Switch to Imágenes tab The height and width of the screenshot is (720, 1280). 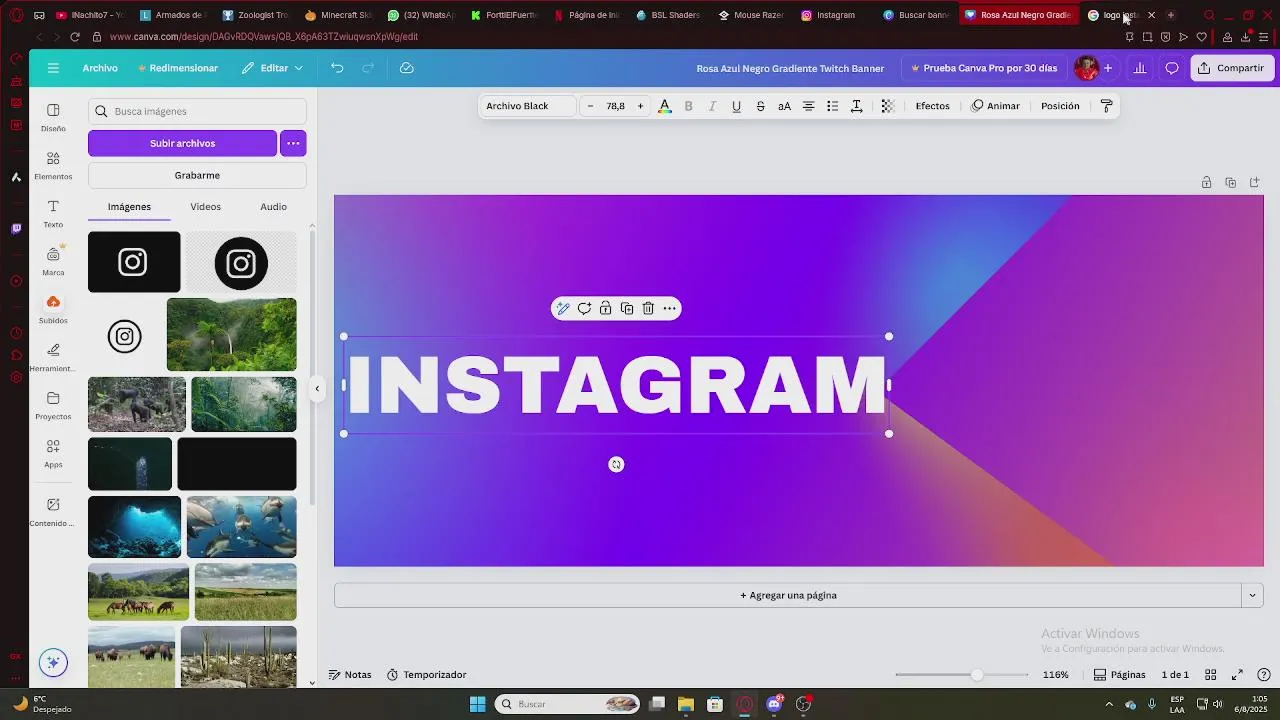pyautogui.click(x=129, y=206)
